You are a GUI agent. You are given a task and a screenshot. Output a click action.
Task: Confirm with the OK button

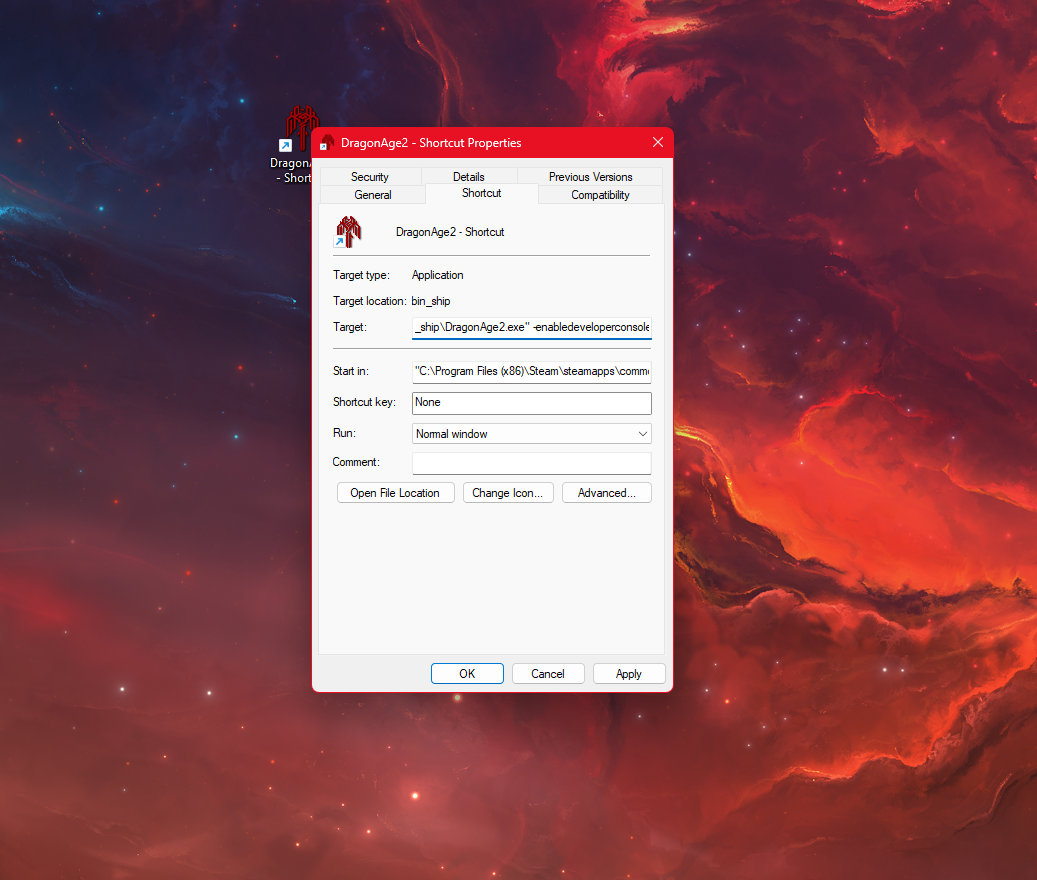coord(467,674)
